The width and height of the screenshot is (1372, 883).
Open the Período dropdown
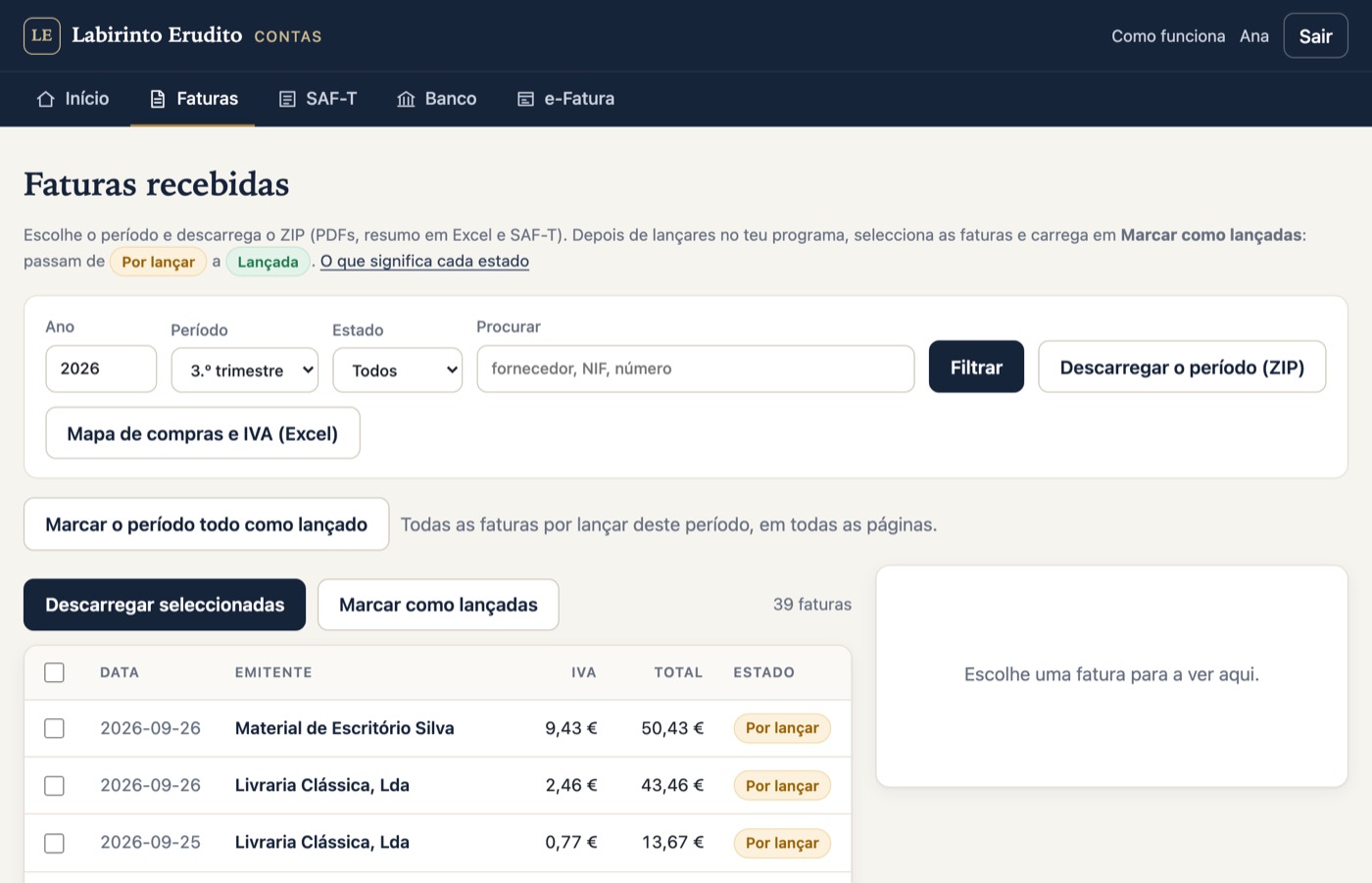pos(245,370)
